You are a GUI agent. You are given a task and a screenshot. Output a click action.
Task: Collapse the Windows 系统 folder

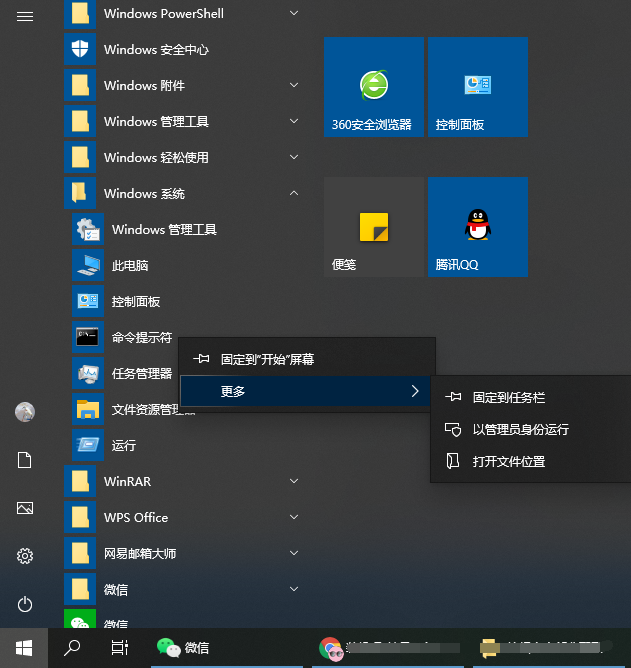pyautogui.click(x=294, y=193)
